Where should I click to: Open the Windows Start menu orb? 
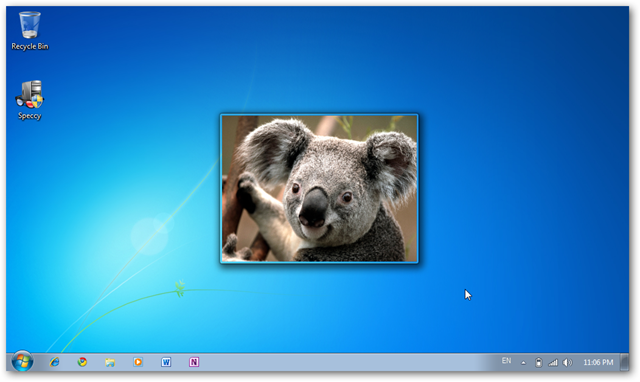click(x=22, y=362)
